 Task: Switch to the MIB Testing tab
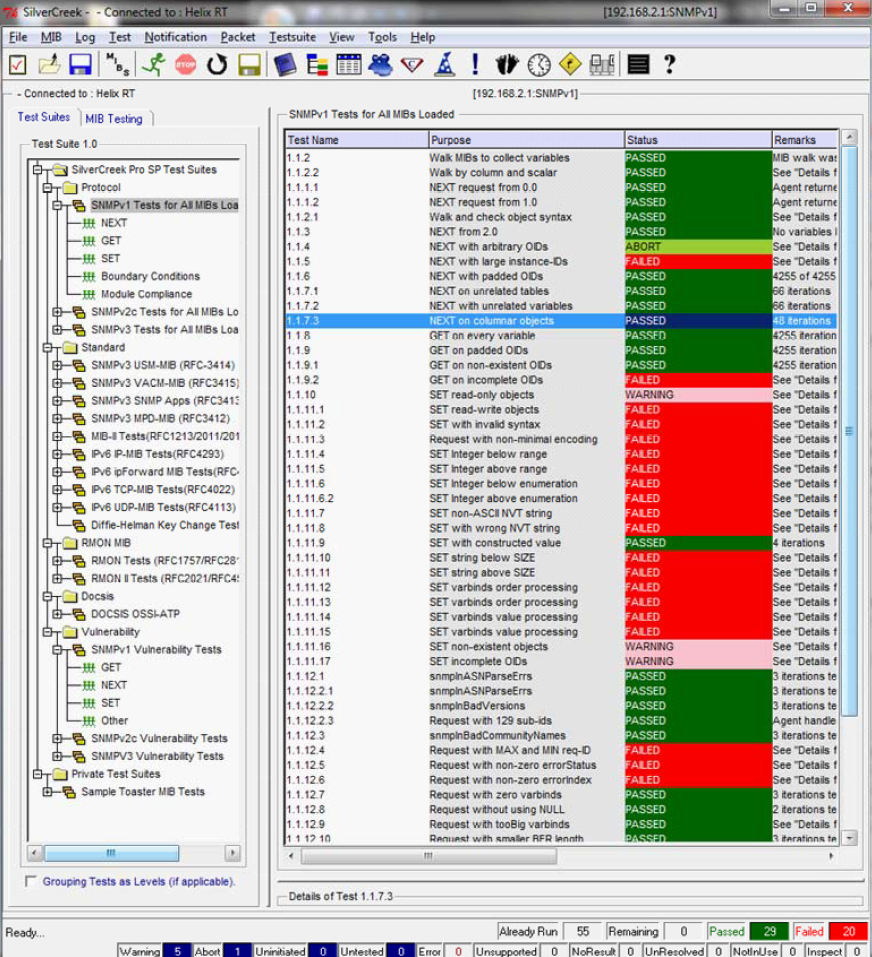coord(113,118)
